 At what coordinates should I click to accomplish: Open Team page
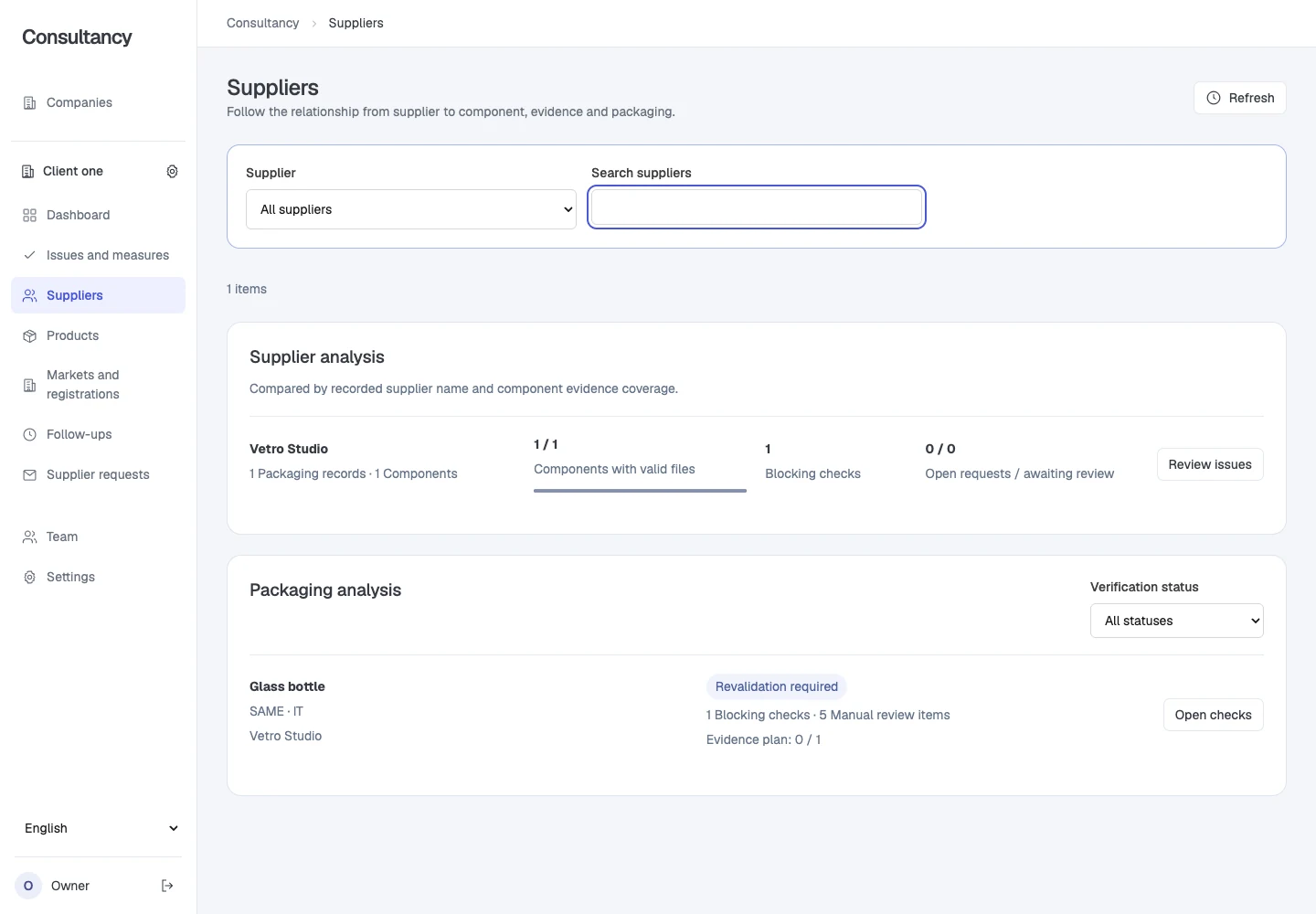click(x=99, y=537)
